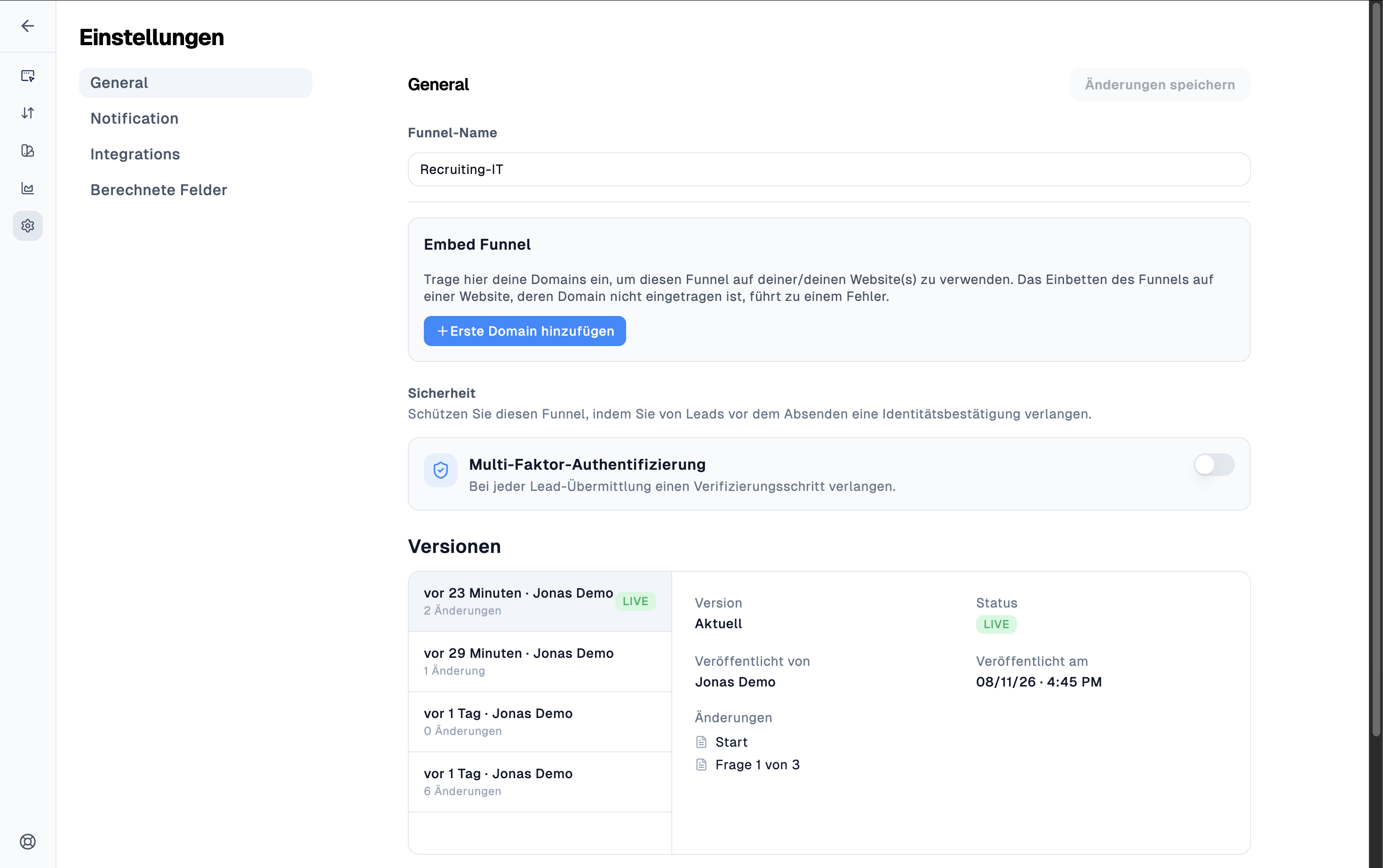Click the Embed Funnel heading

[x=477, y=245]
